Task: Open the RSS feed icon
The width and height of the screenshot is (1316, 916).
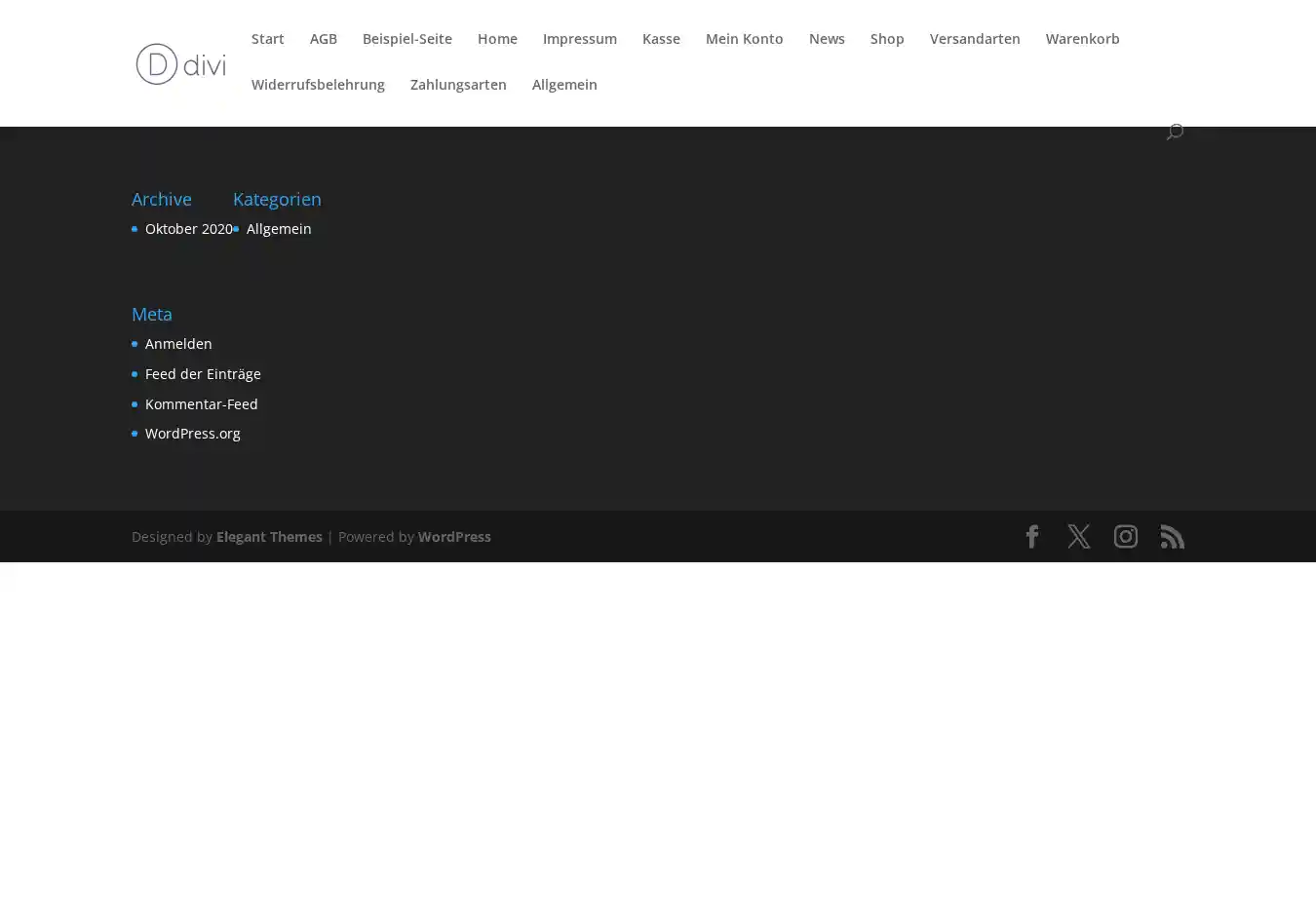Action: coord(1172,537)
